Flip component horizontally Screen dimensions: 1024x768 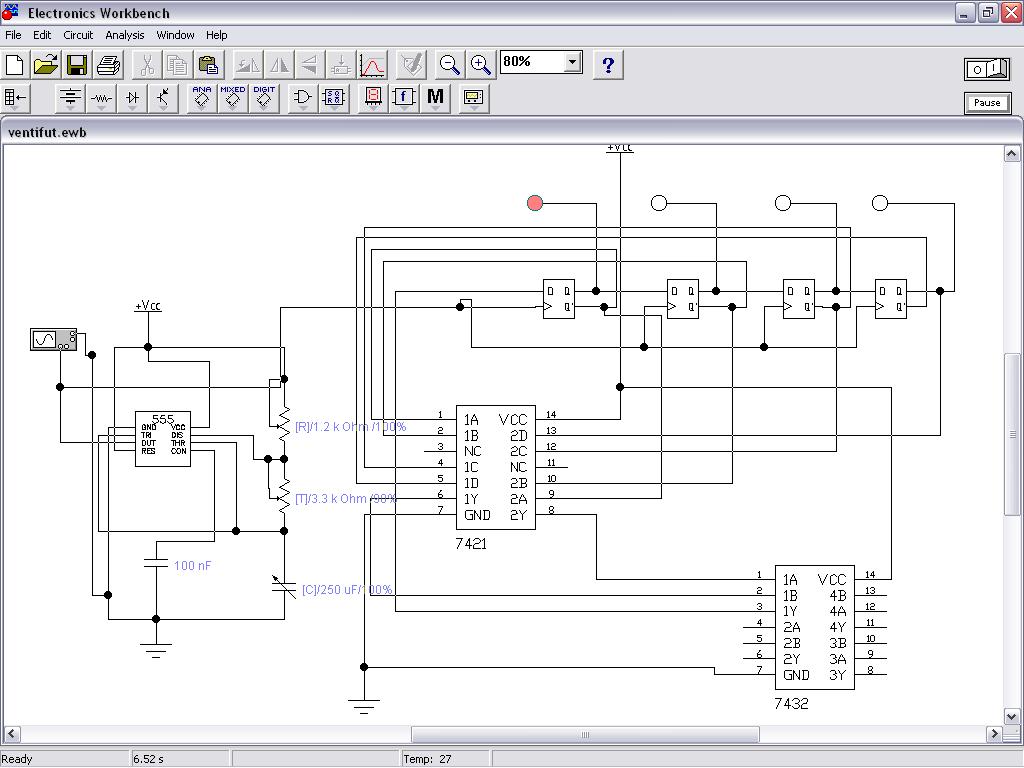(279, 65)
